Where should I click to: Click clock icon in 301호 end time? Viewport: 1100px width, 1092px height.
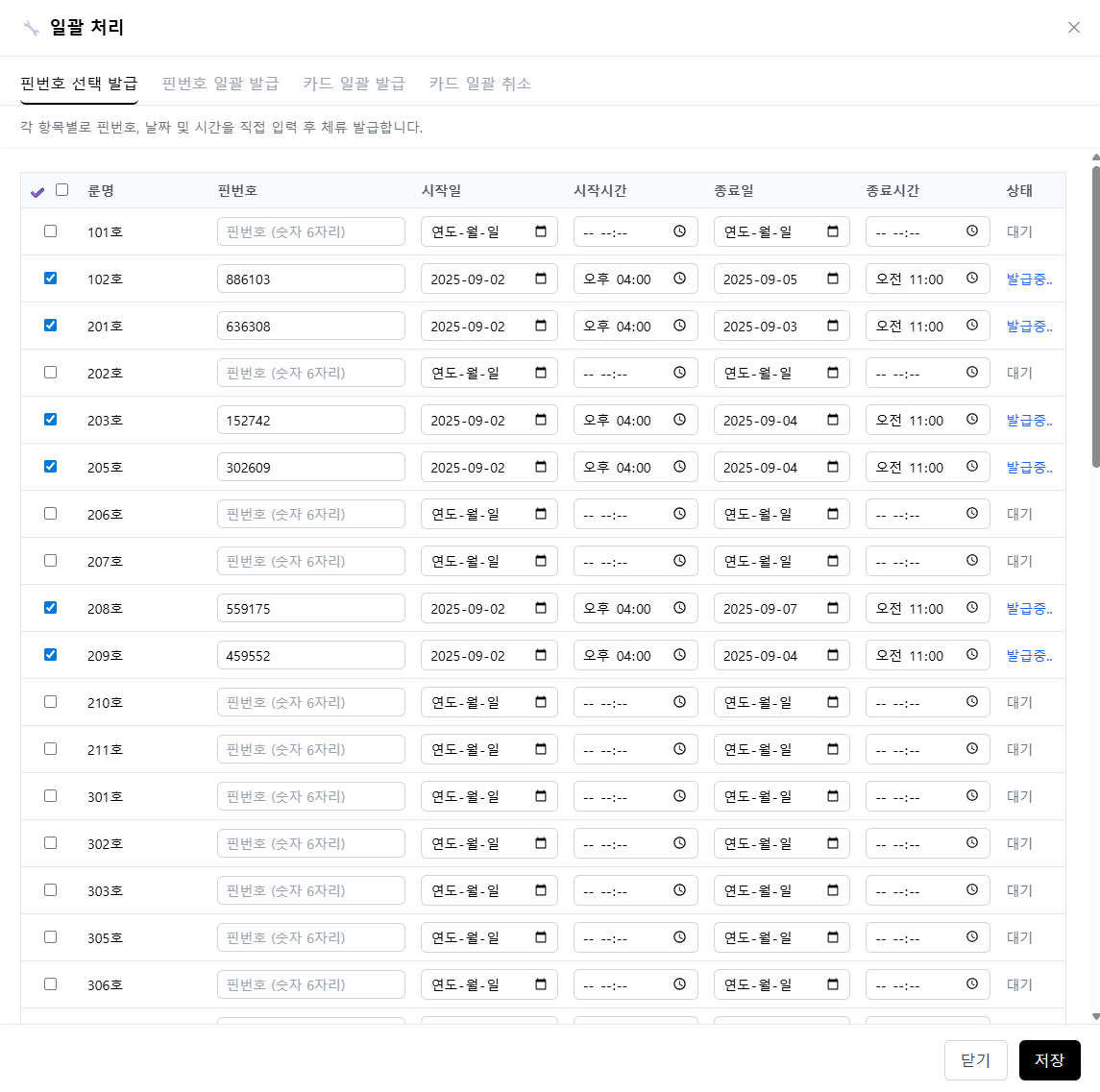coord(972,796)
